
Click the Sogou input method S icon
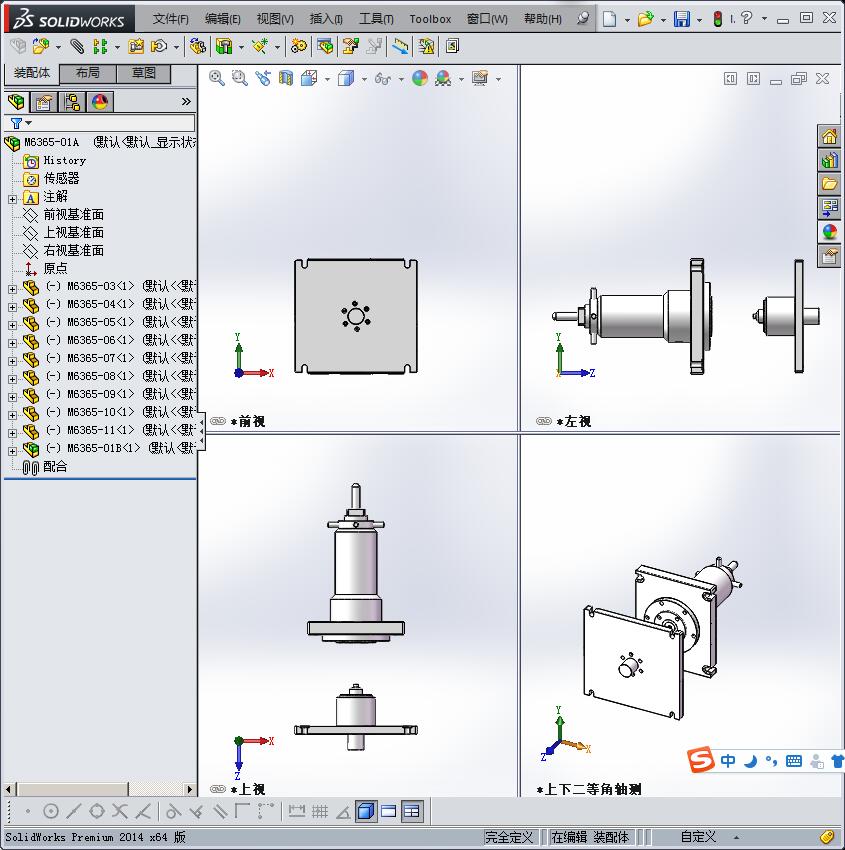click(700, 759)
